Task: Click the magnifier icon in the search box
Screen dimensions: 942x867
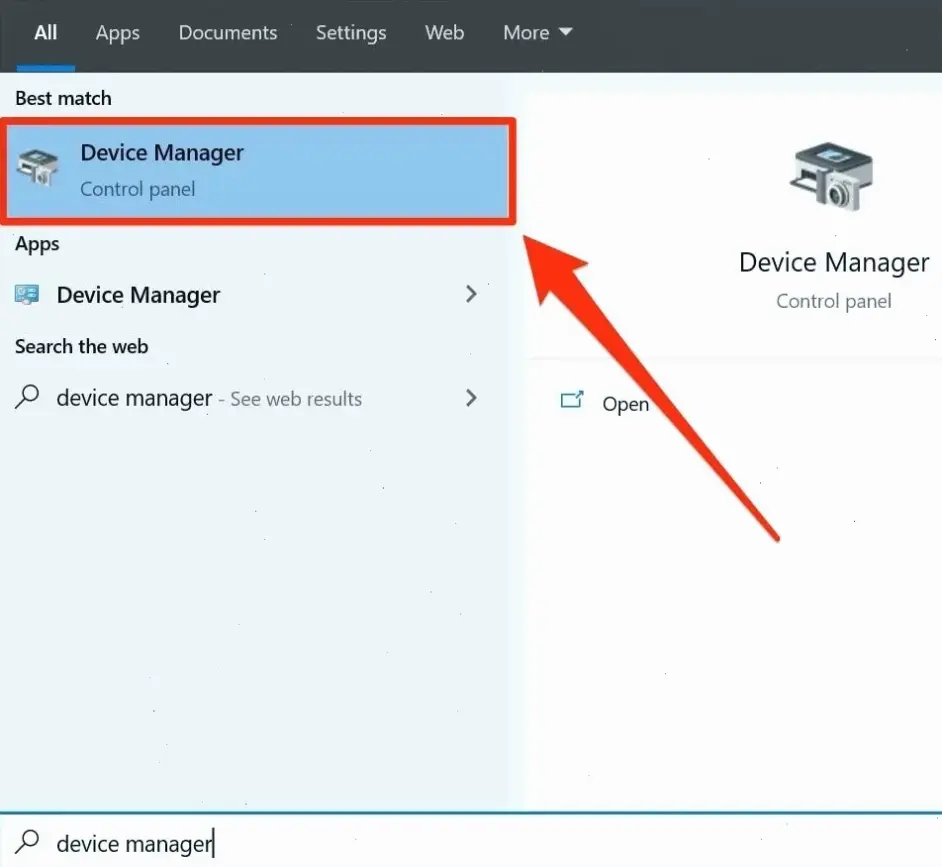Action: point(27,842)
